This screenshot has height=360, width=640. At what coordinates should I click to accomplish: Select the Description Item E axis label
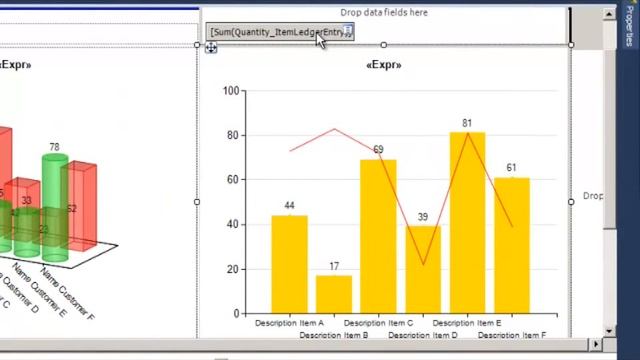click(x=467, y=323)
